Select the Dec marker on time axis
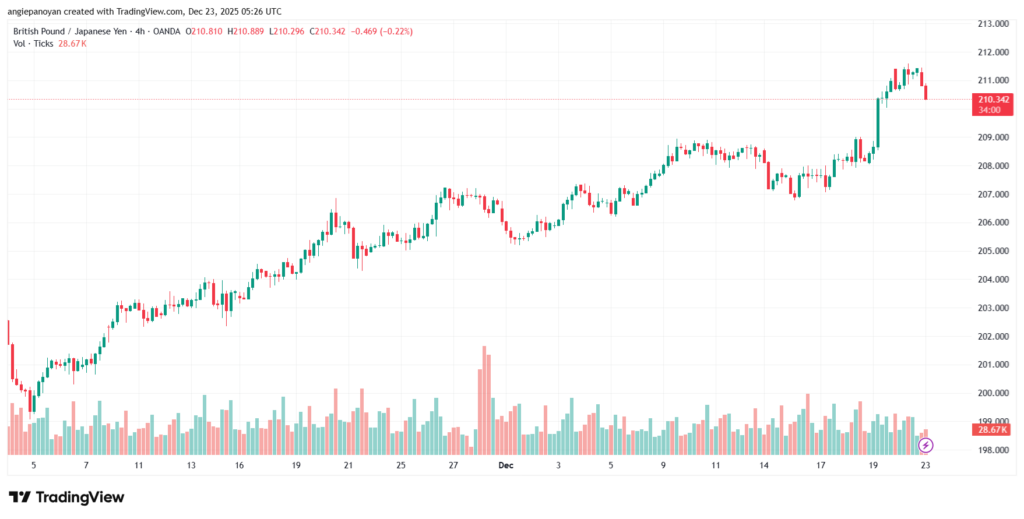Screen dimensions: 1024x519 (x=505, y=465)
